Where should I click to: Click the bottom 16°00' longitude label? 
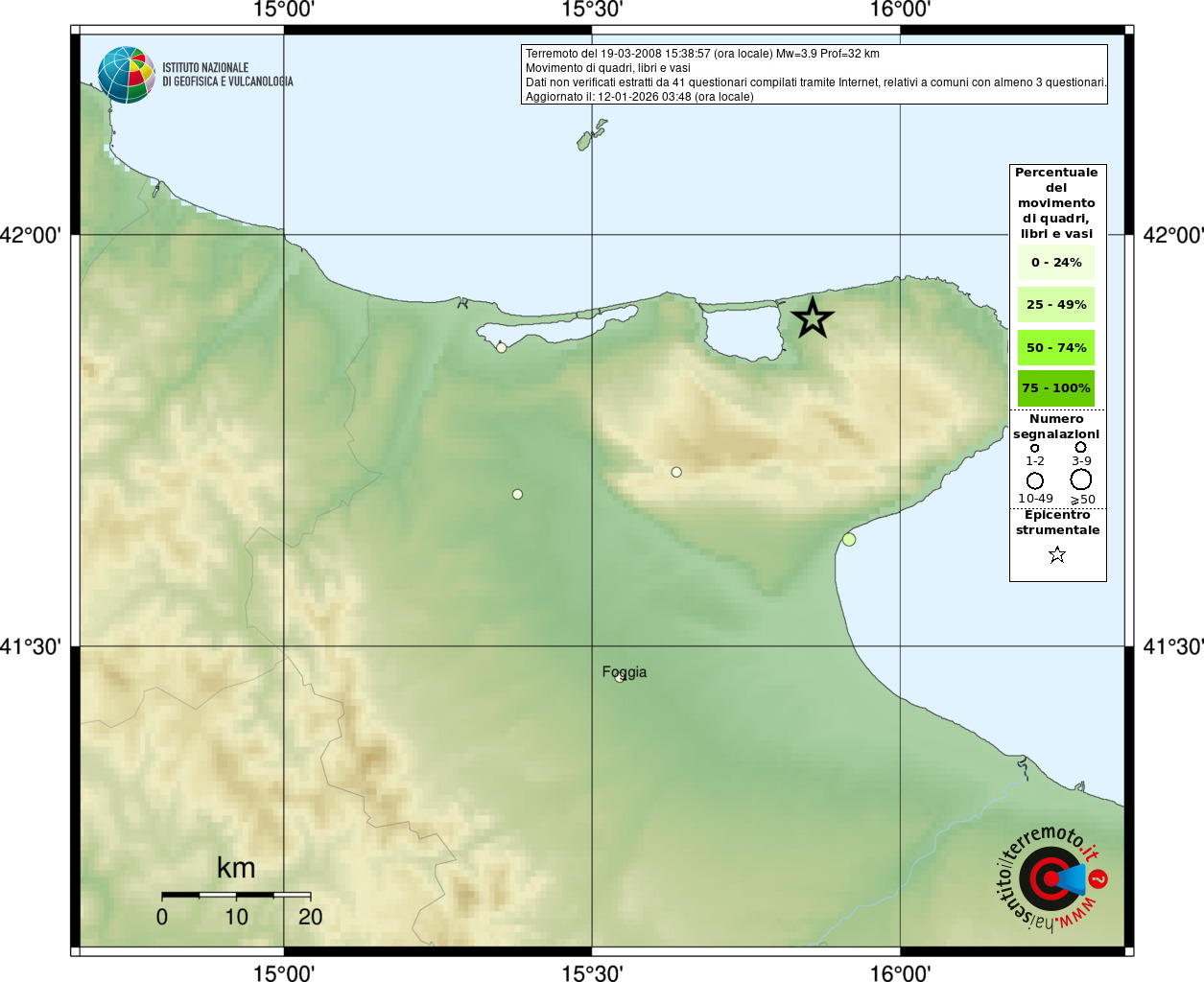point(900,973)
